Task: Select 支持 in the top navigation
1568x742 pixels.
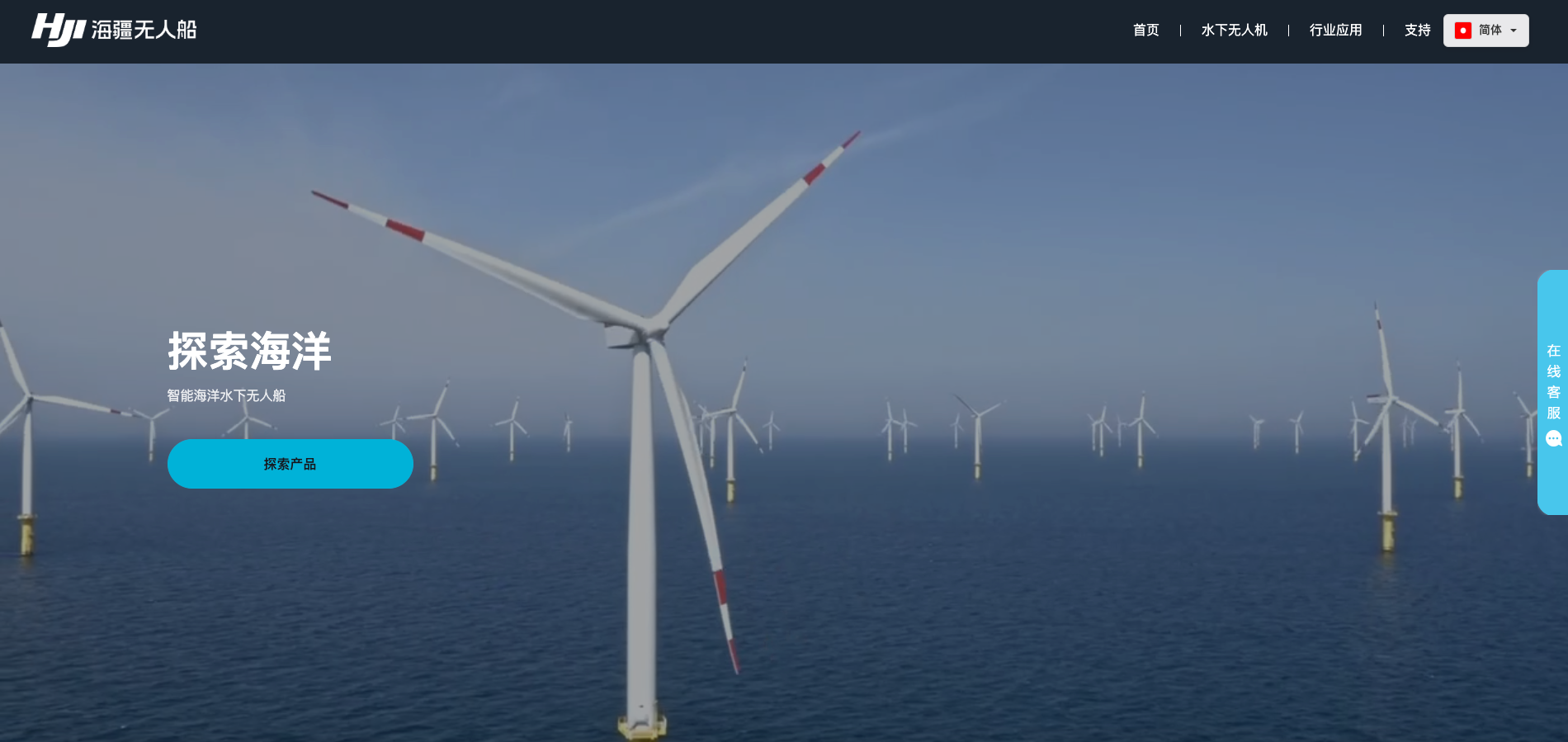Action: (x=1417, y=31)
